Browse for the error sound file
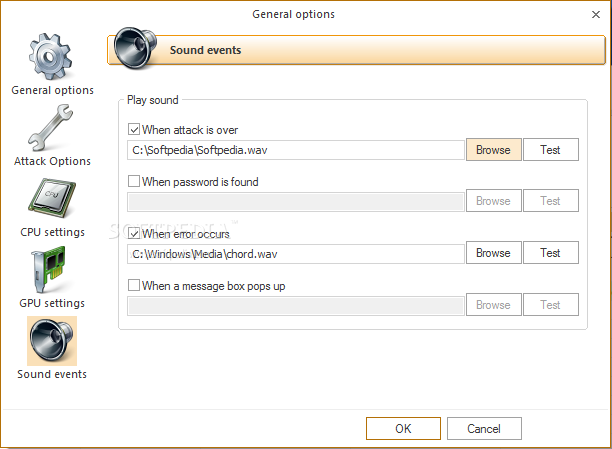612x449 pixels. point(493,253)
